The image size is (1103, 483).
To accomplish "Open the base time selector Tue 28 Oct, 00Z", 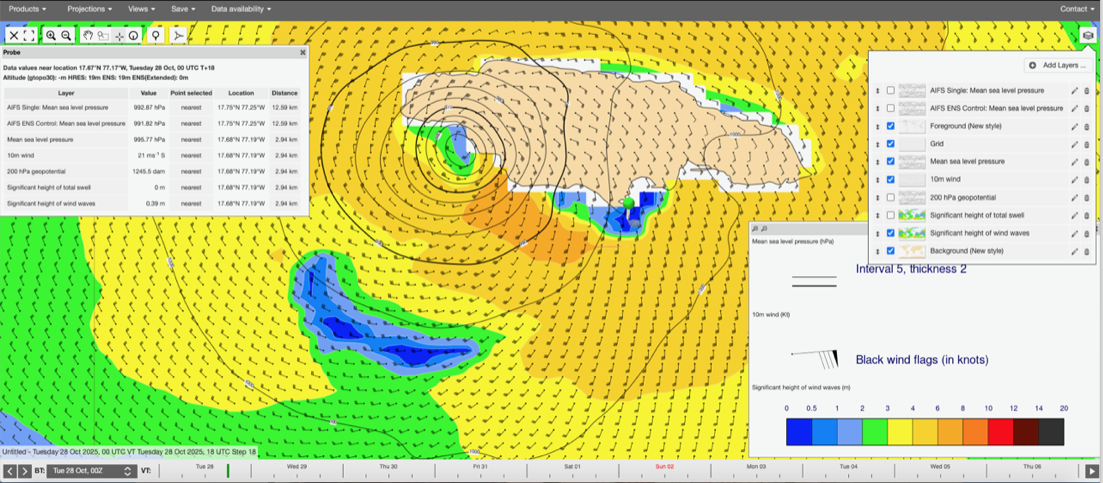I will (92, 471).
